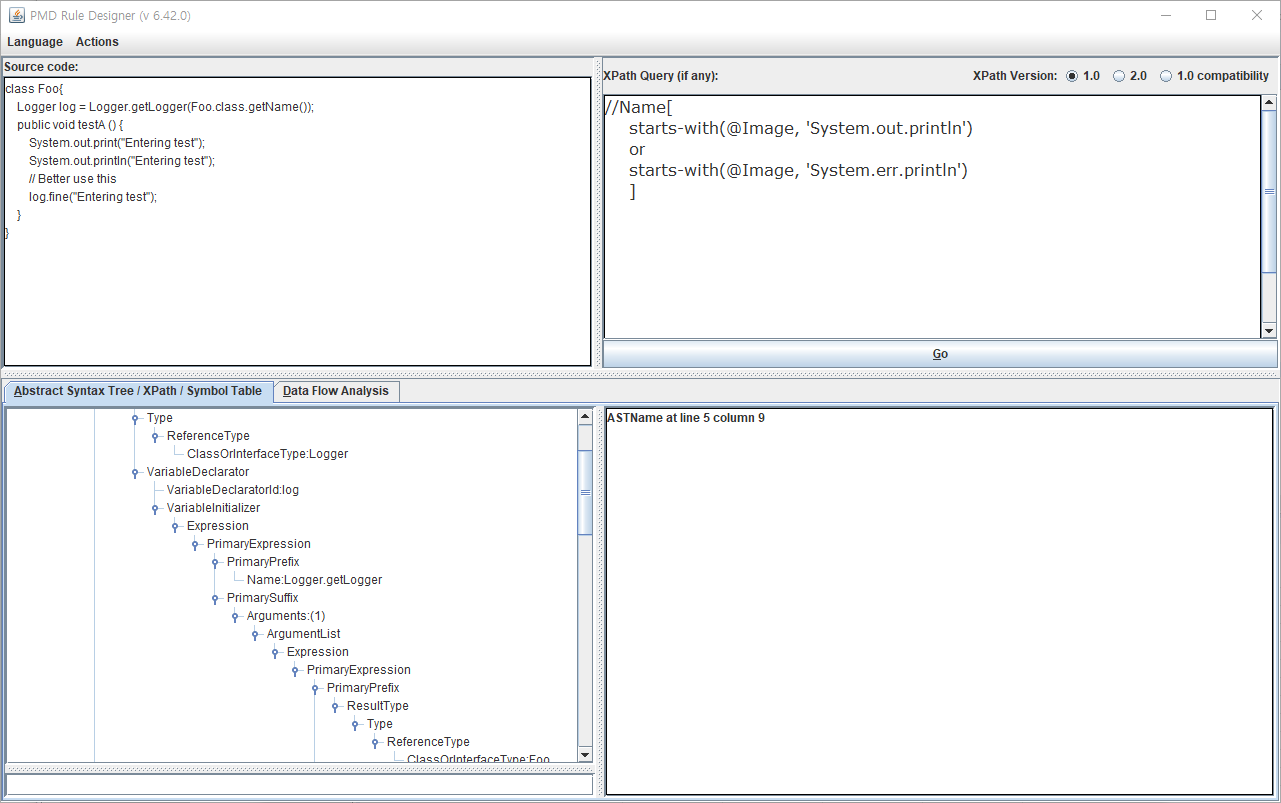Click the Go button
The height and width of the screenshot is (803, 1281).
(940, 354)
